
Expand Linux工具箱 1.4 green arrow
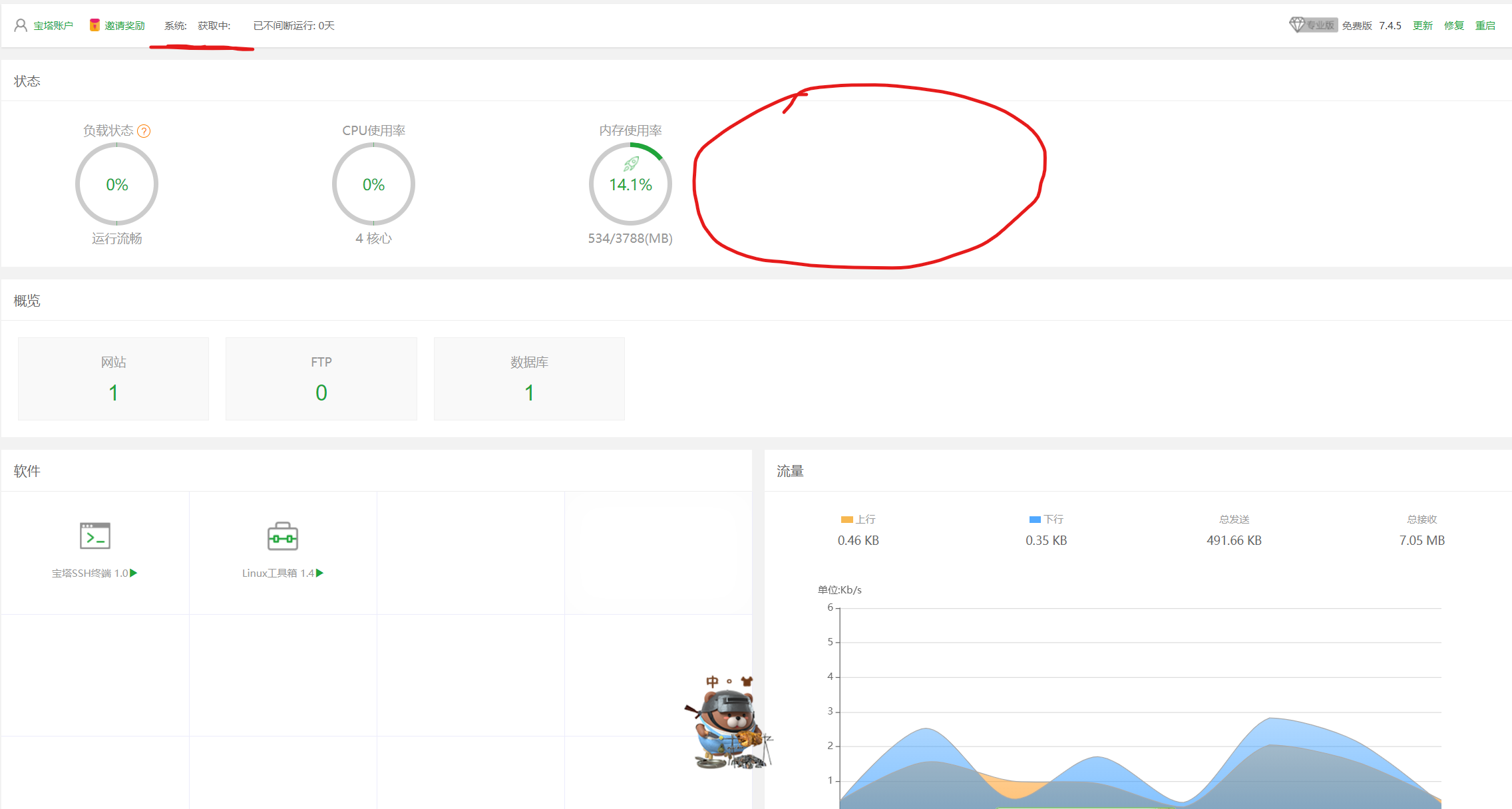click(320, 573)
